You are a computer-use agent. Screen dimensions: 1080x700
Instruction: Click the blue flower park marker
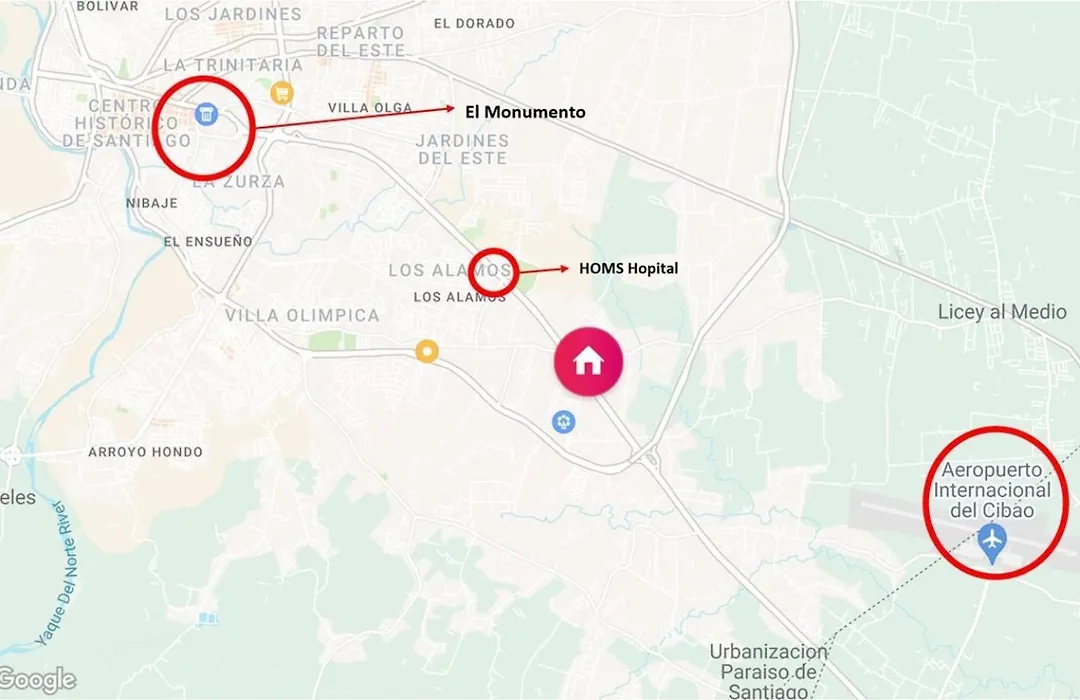(x=563, y=422)
